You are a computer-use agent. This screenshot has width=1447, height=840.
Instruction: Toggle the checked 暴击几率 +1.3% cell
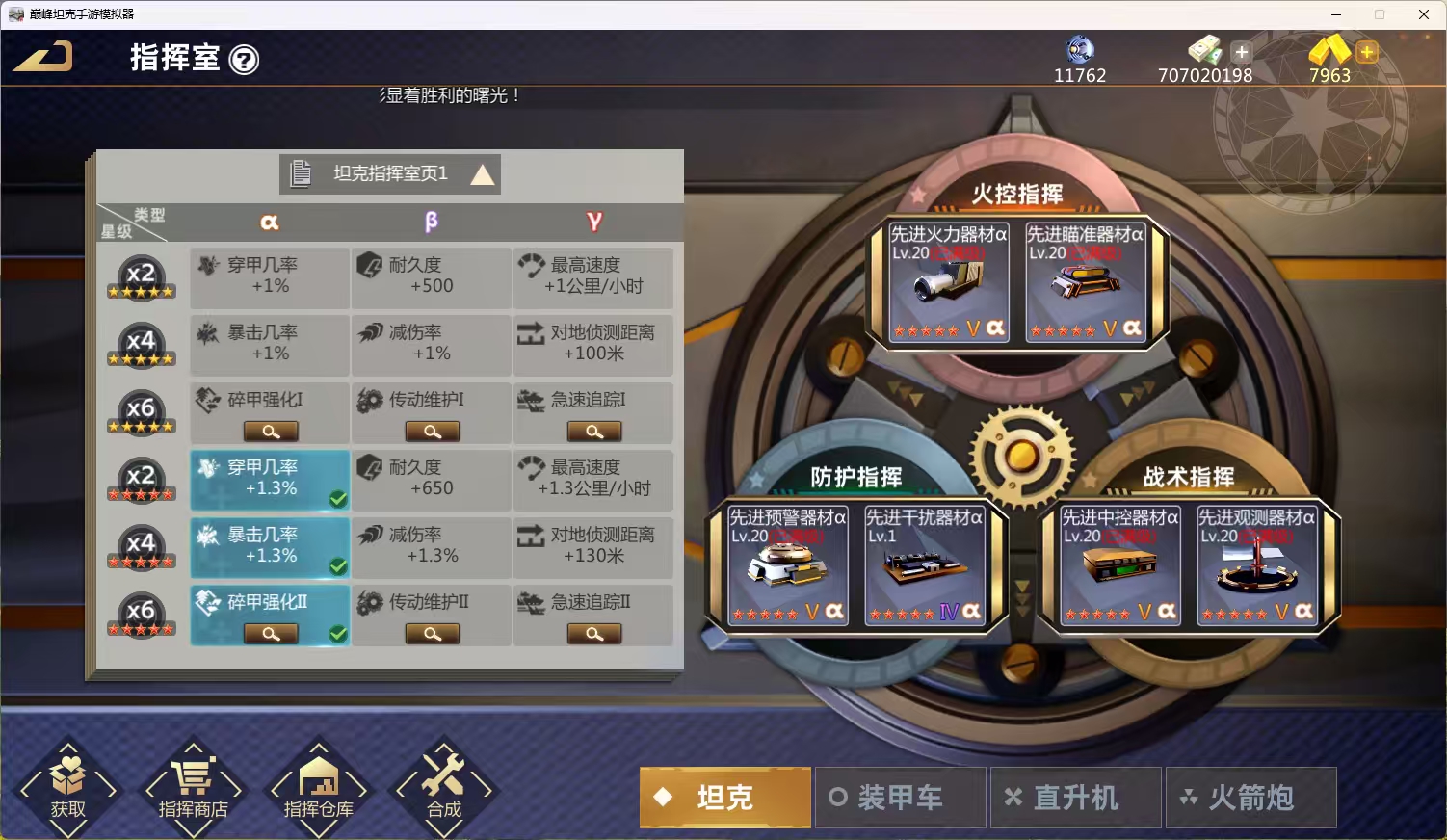(270, 547)
